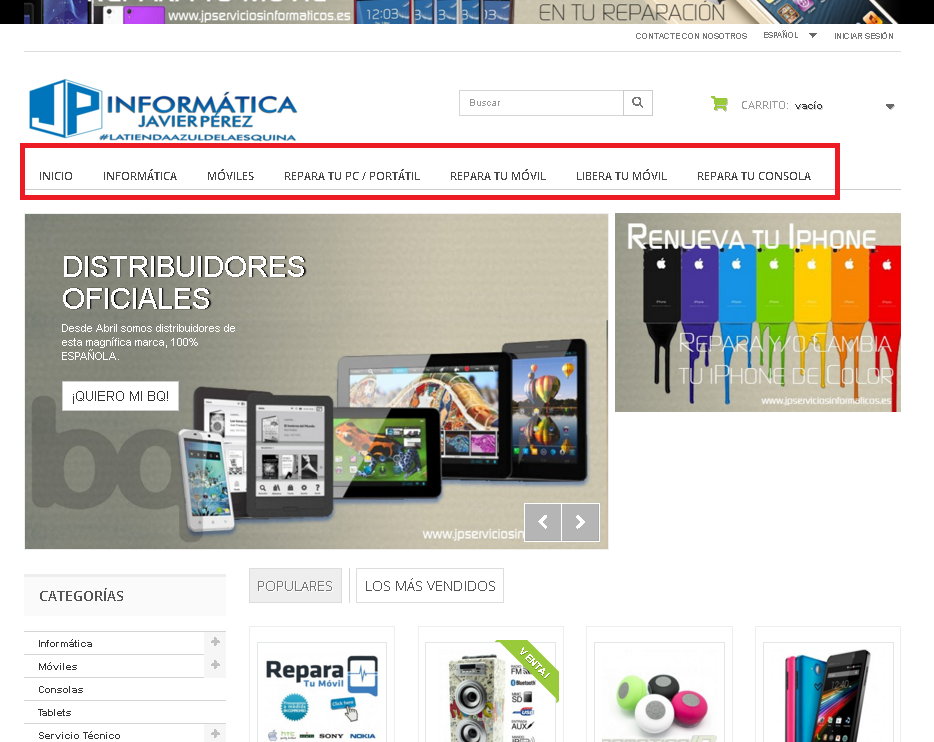Select Repara tu Móvil menu
This screenshot has width=934, height=742.
click(498, 176)
